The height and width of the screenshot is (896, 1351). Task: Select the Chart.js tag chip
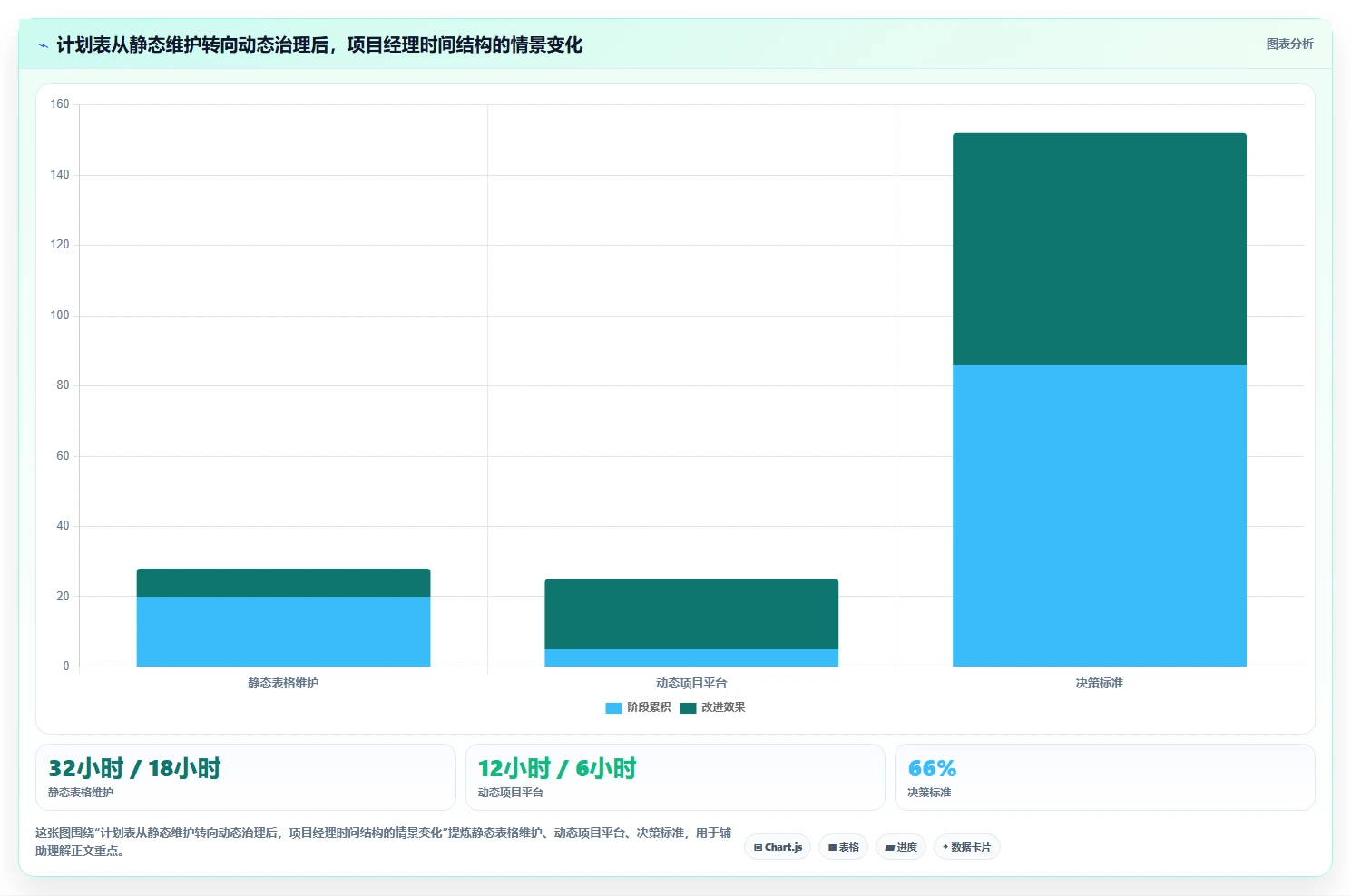778,847
